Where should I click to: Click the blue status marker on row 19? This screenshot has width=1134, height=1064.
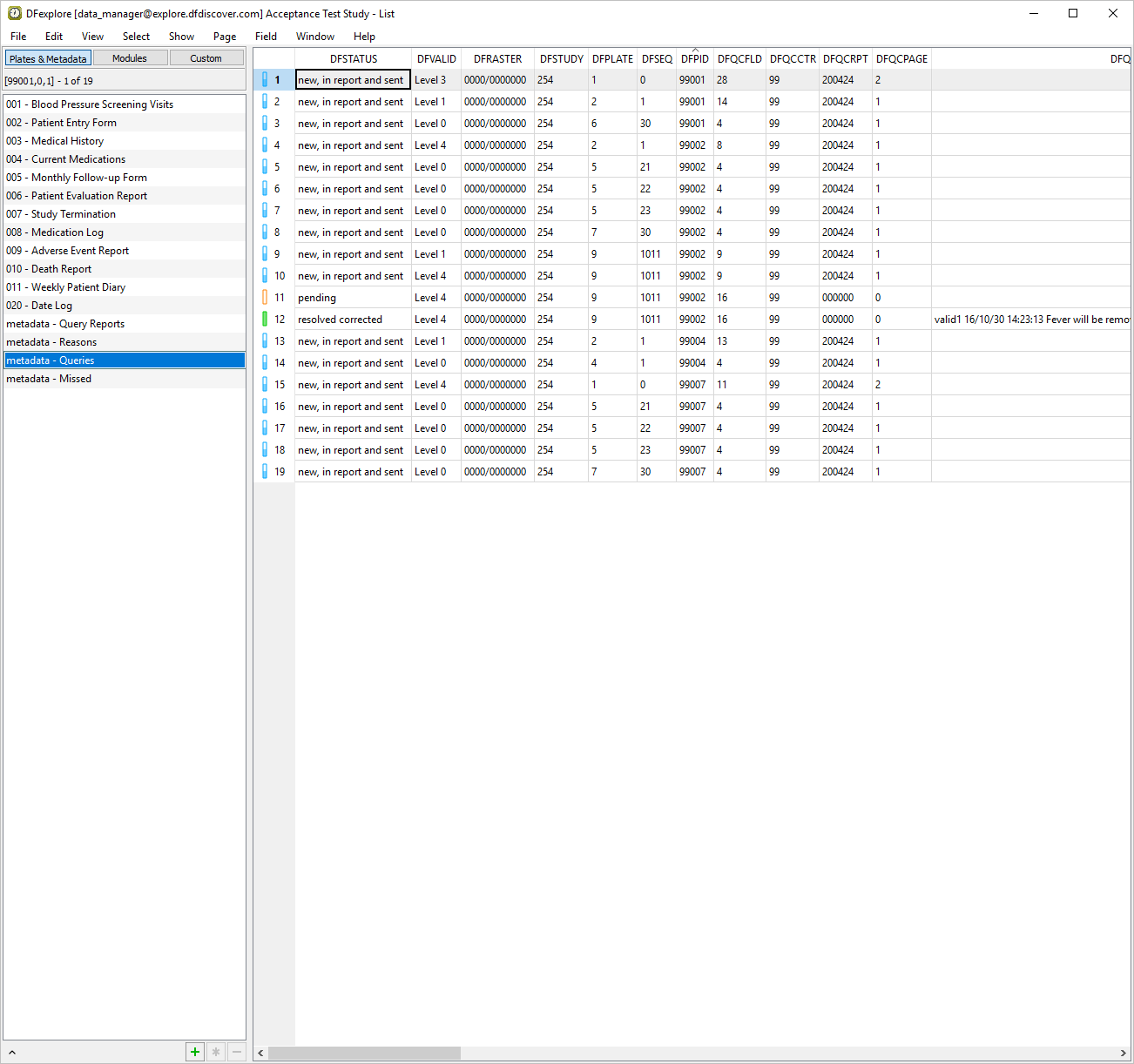click(x=265, y=472)
